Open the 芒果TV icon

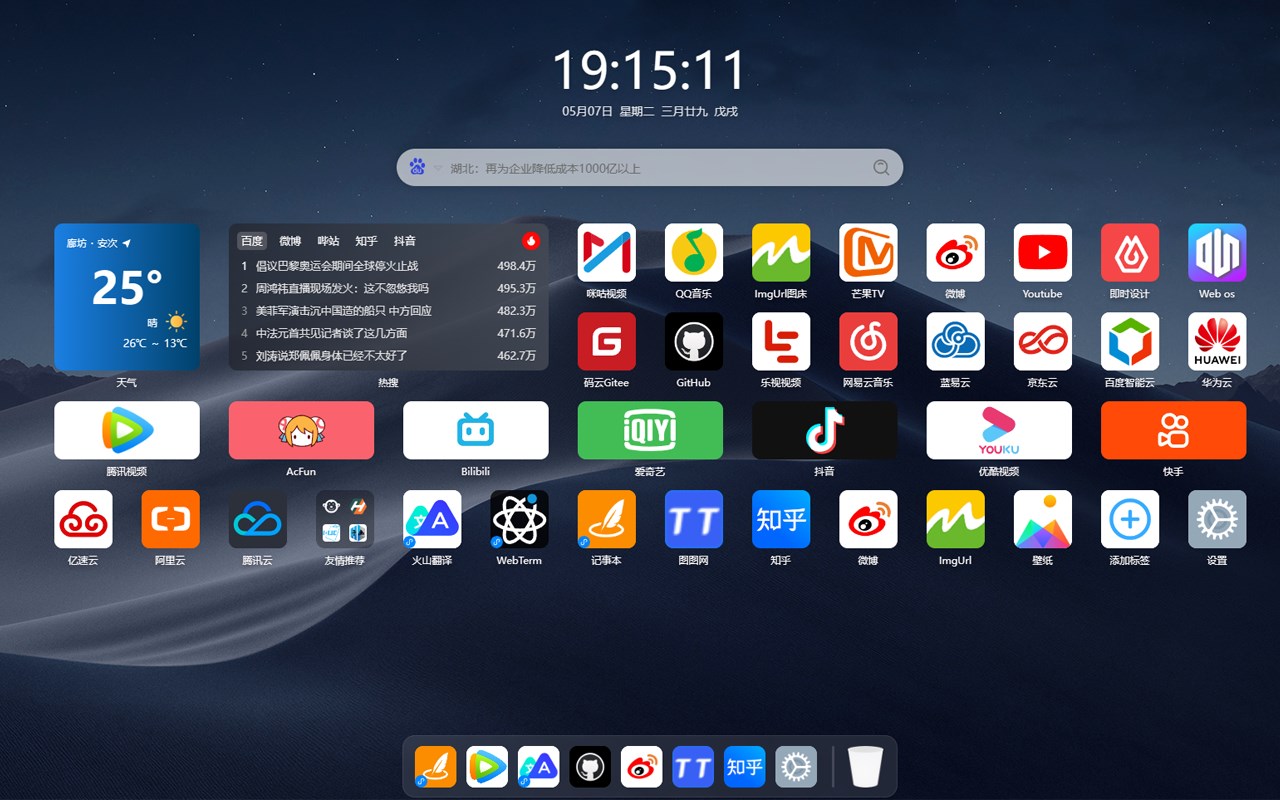[x=868, y=252]
